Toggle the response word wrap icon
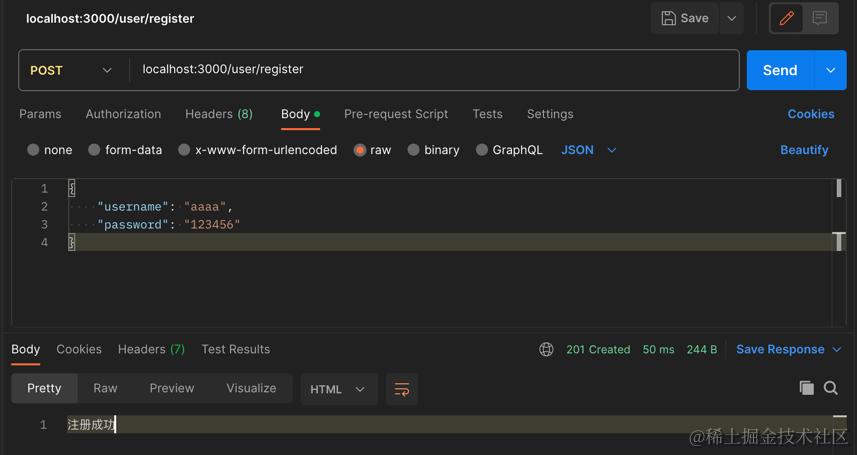 402,389
